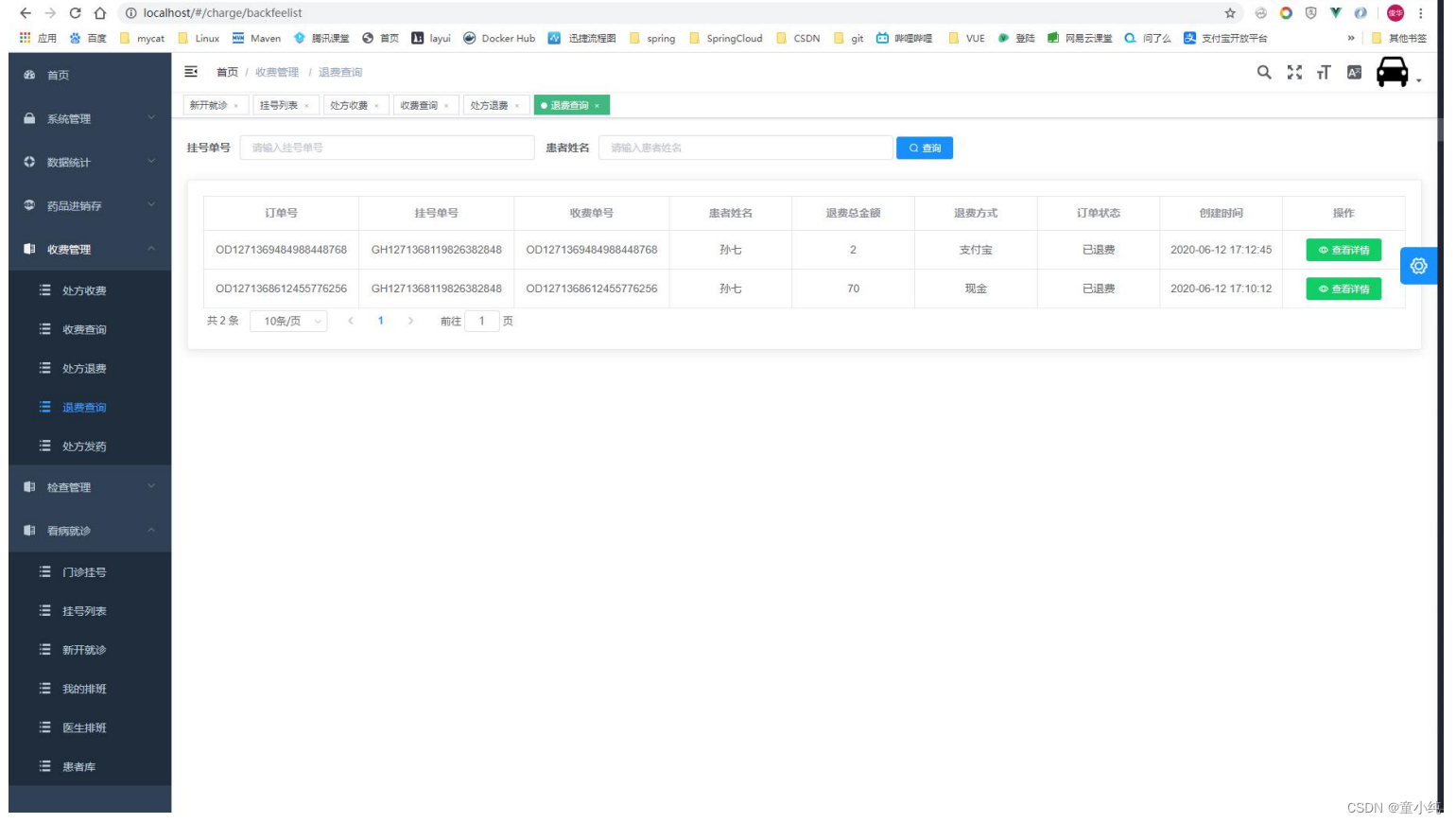This screenshot has height=823, width=1456.
Task: Click the browser address bar URL
Action: 223,13
